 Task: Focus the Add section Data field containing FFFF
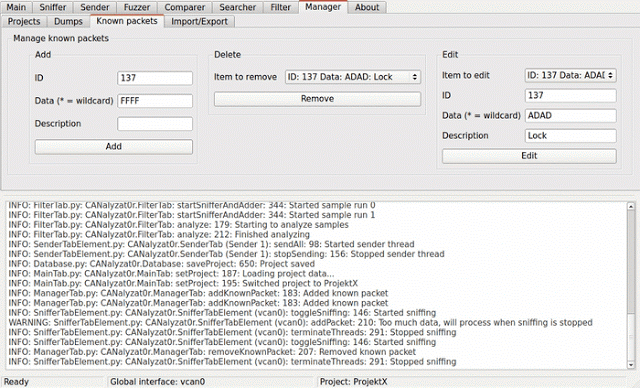tap(155, 101)
